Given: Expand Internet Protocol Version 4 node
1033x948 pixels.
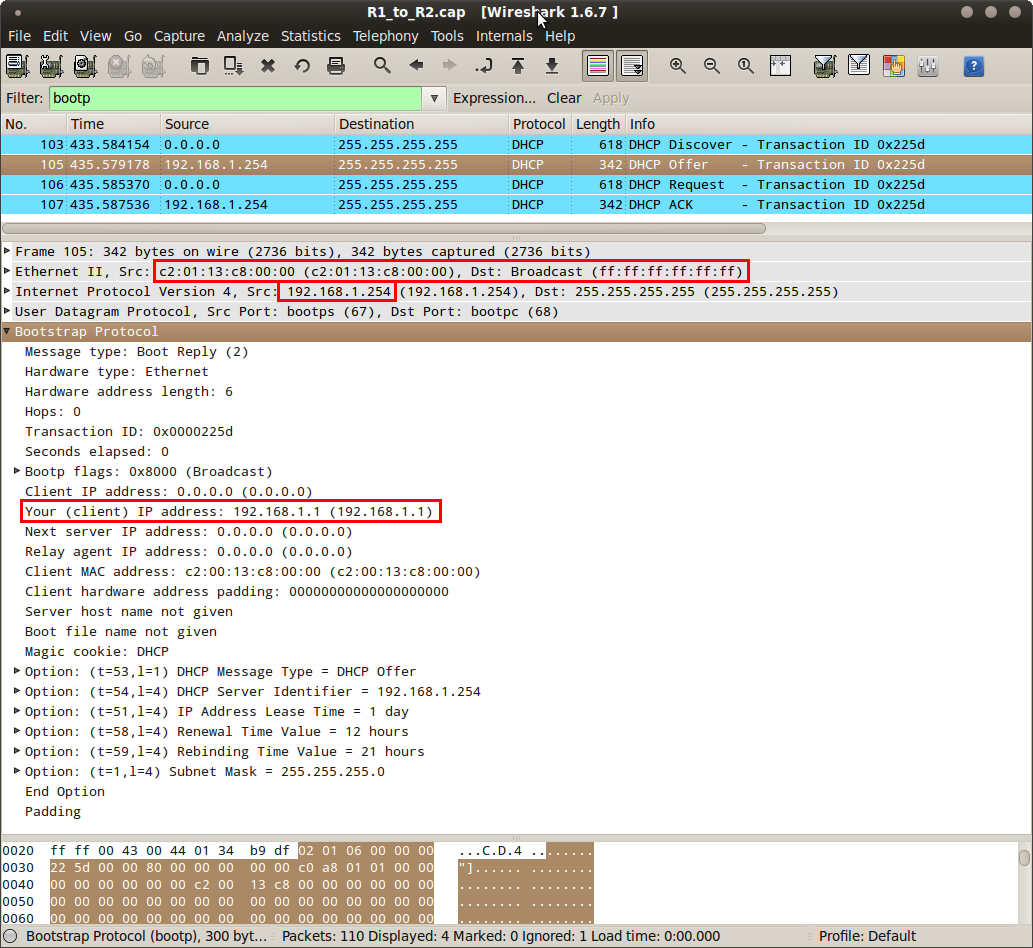Looking at the screenshot, I should [x=7, y=291].
